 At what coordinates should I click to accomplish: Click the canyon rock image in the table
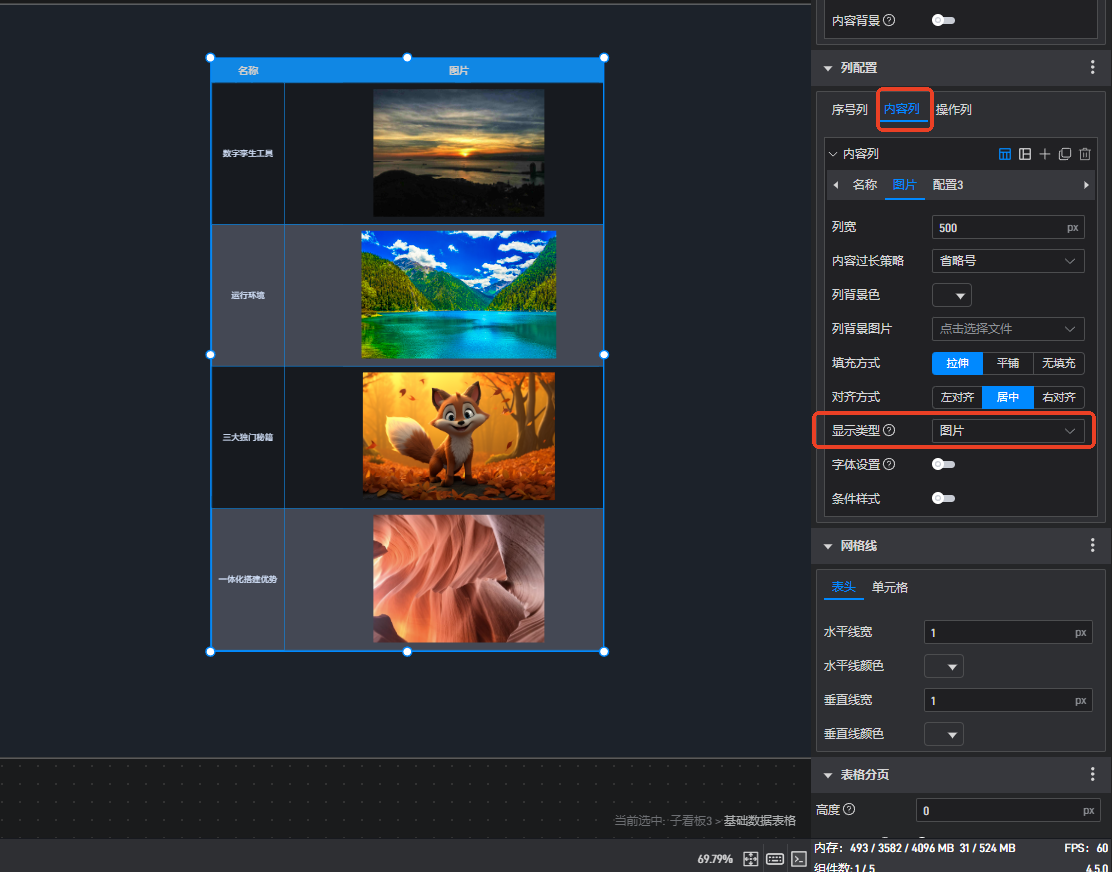(x=459, y=578)
